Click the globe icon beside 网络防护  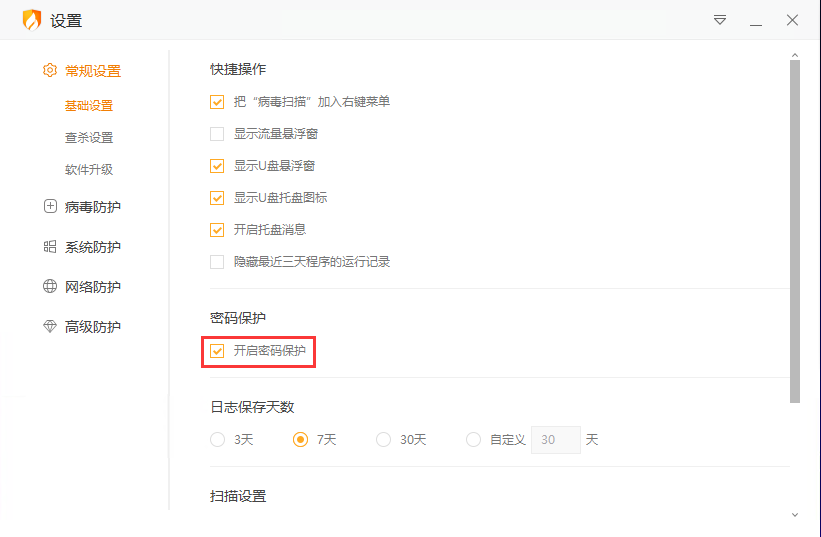pyautogui.click(x=50, y=287)
